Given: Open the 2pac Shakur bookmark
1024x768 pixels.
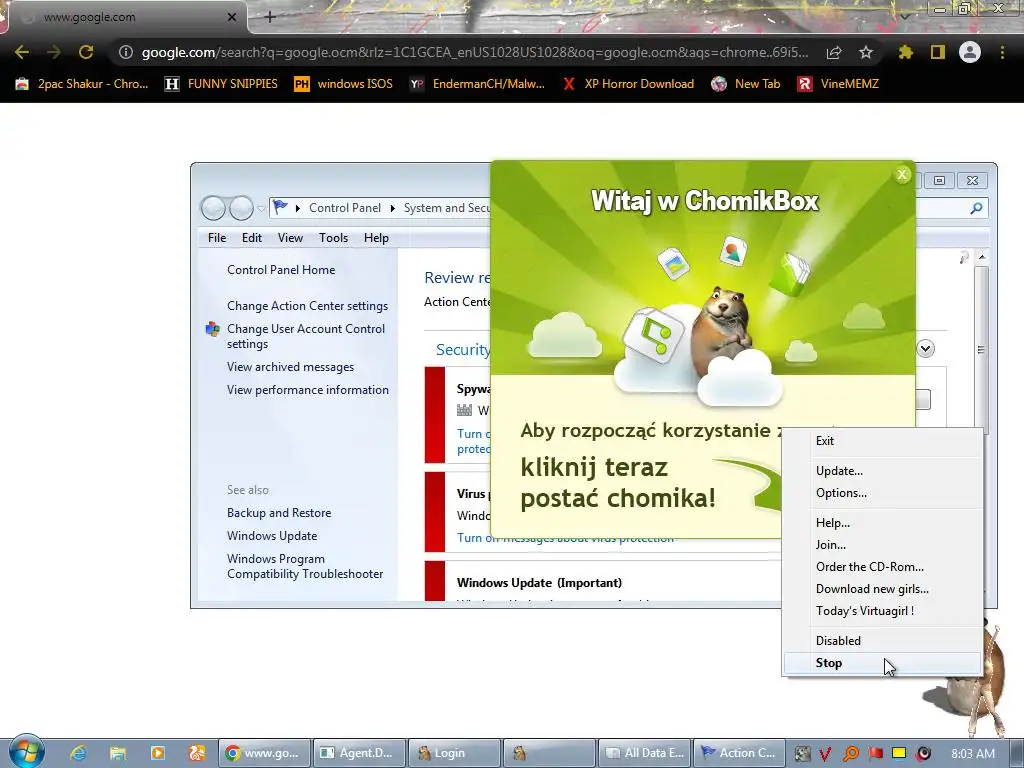Looking at the screenshot, I should [x=82, y=84].
